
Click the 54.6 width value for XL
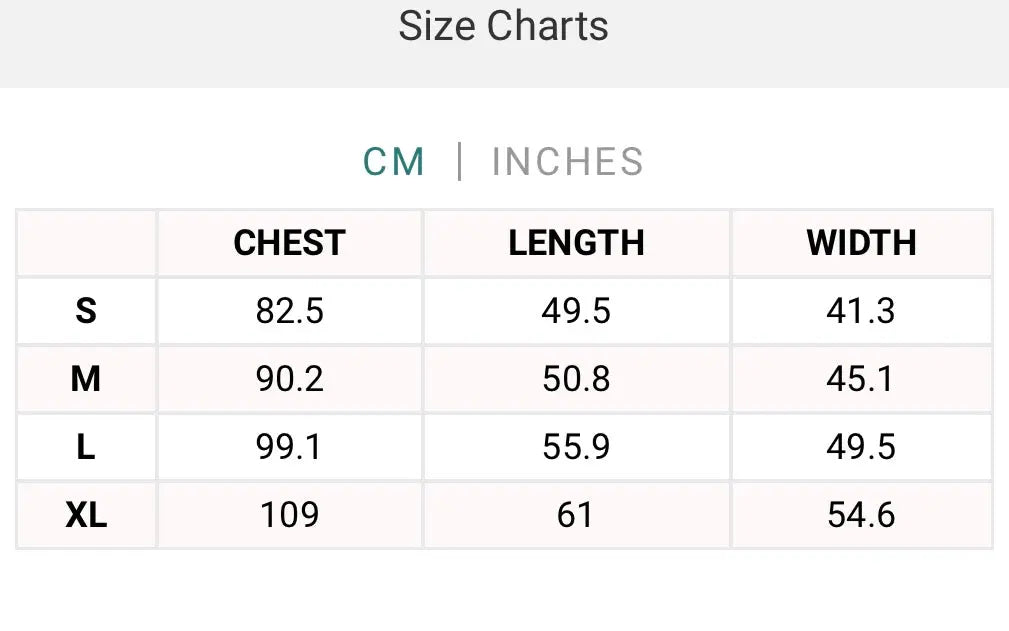tap(861, 515)
